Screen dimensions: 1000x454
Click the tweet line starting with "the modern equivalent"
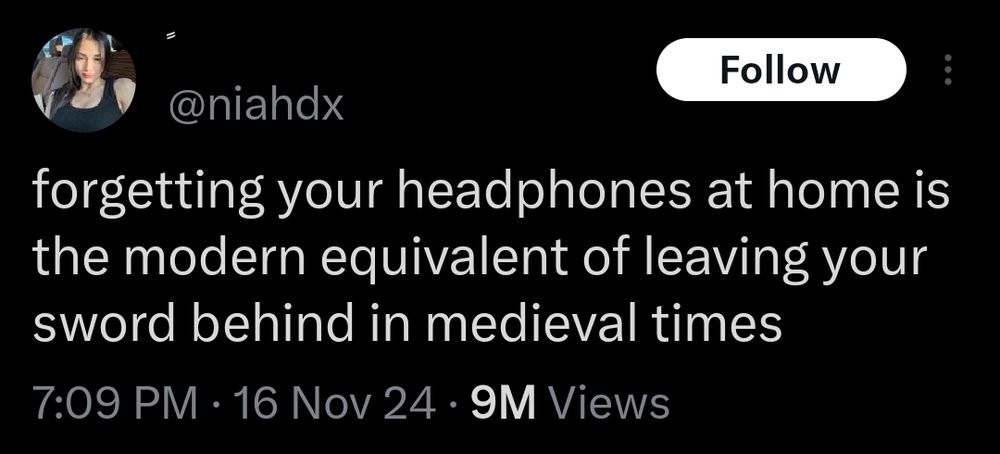[479, 258]
